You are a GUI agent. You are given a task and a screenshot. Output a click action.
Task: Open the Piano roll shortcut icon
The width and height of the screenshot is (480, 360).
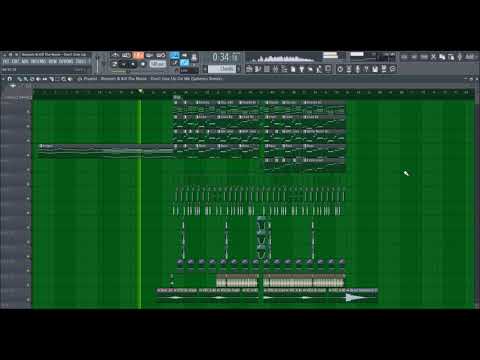(258, 69)
